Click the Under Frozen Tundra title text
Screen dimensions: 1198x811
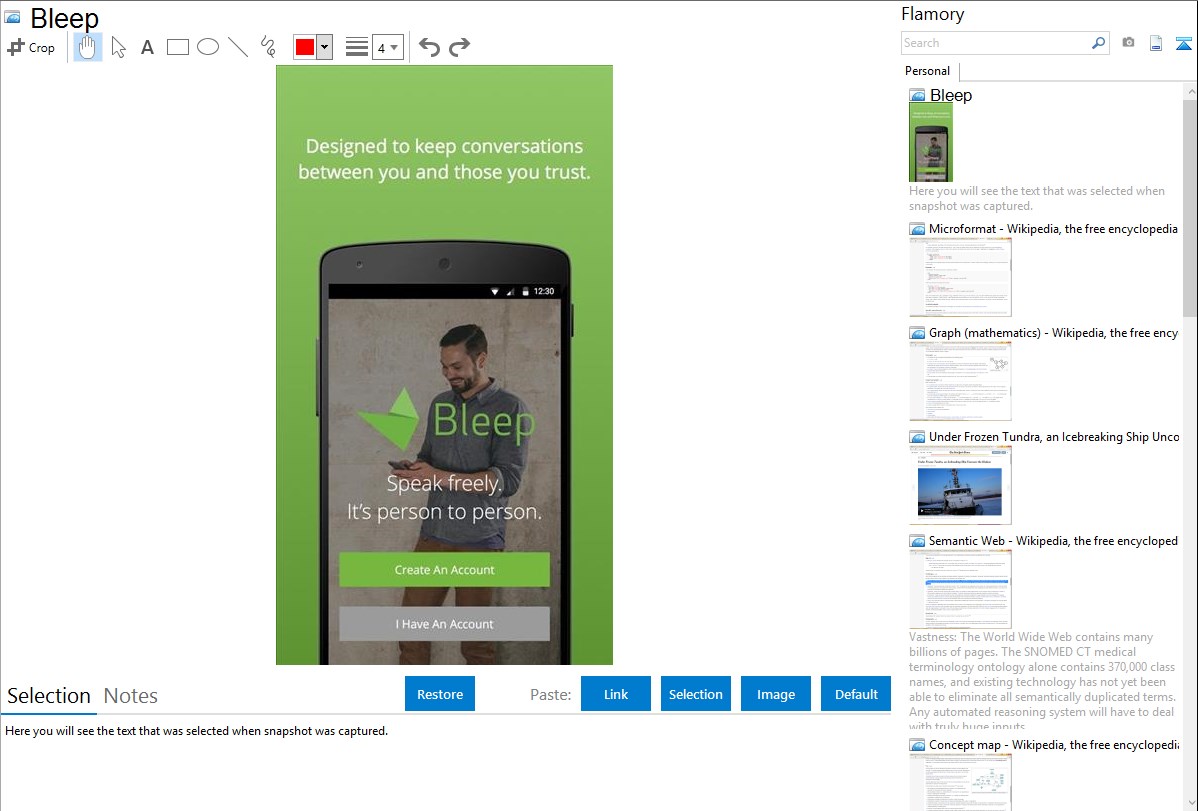pos(1054,436)
